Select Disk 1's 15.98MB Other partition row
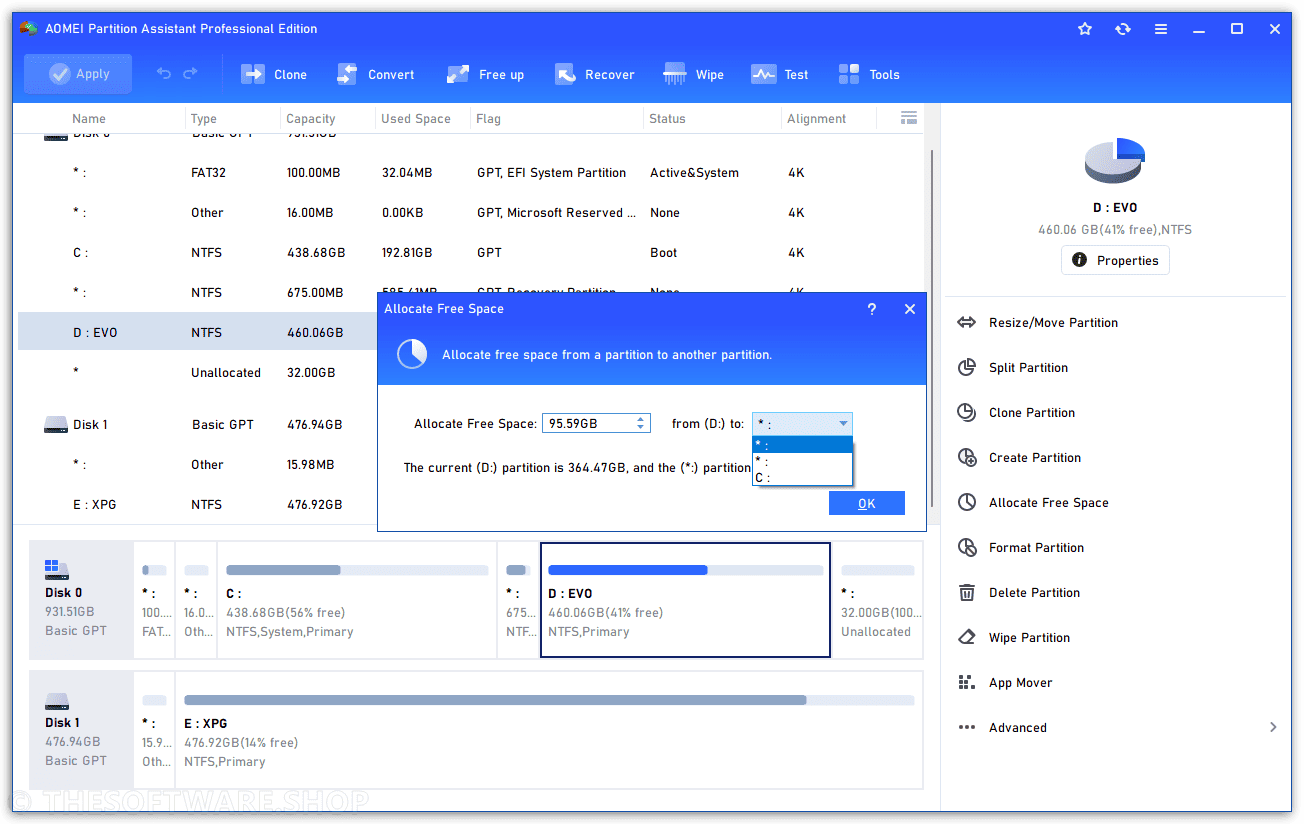The width and height of the screenshot is (1304, 824). [198, 464]
